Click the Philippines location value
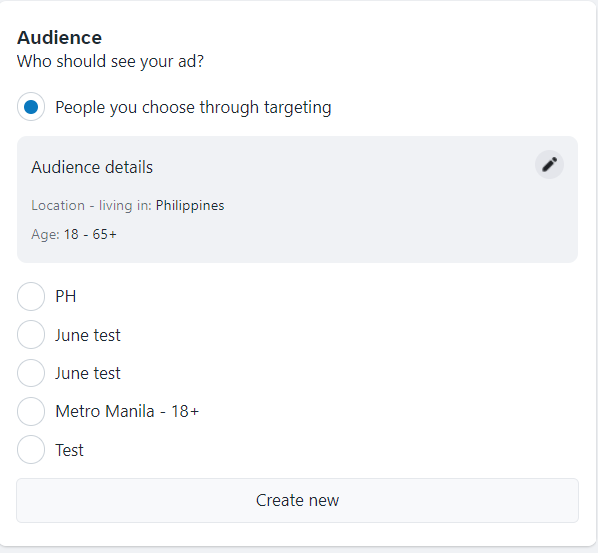Screen dimensions: 598x553 click(190, 206)
